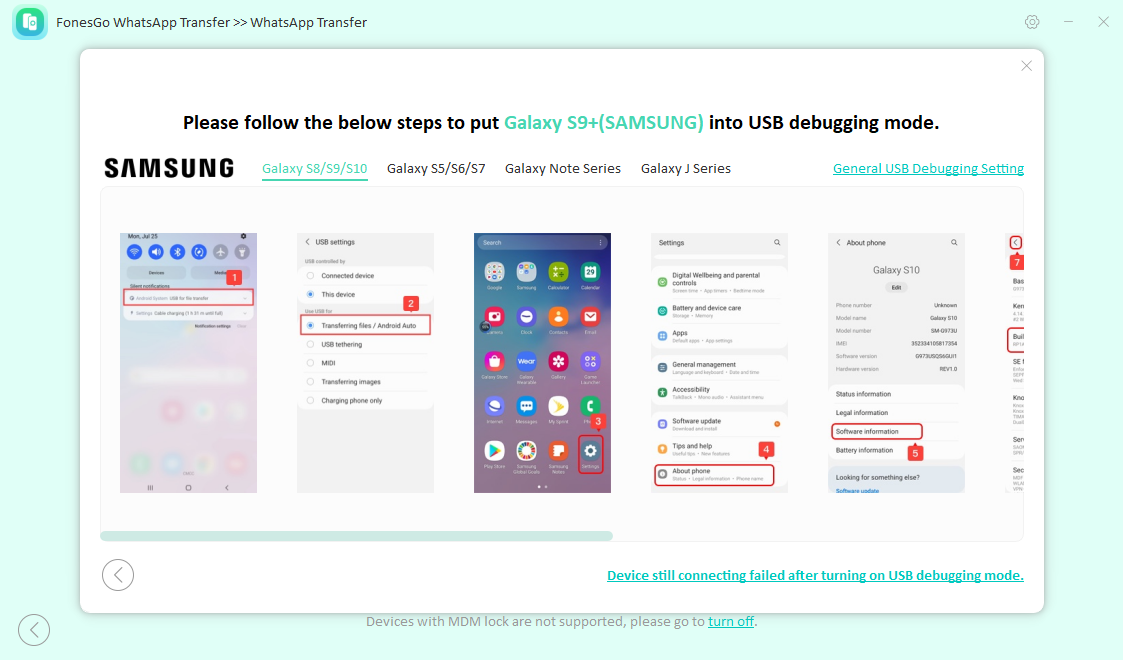Click the outer back arrow at bottom-left
This screenshot has height=660, width=1123.
pyautogui.click(x=34, y=630)
